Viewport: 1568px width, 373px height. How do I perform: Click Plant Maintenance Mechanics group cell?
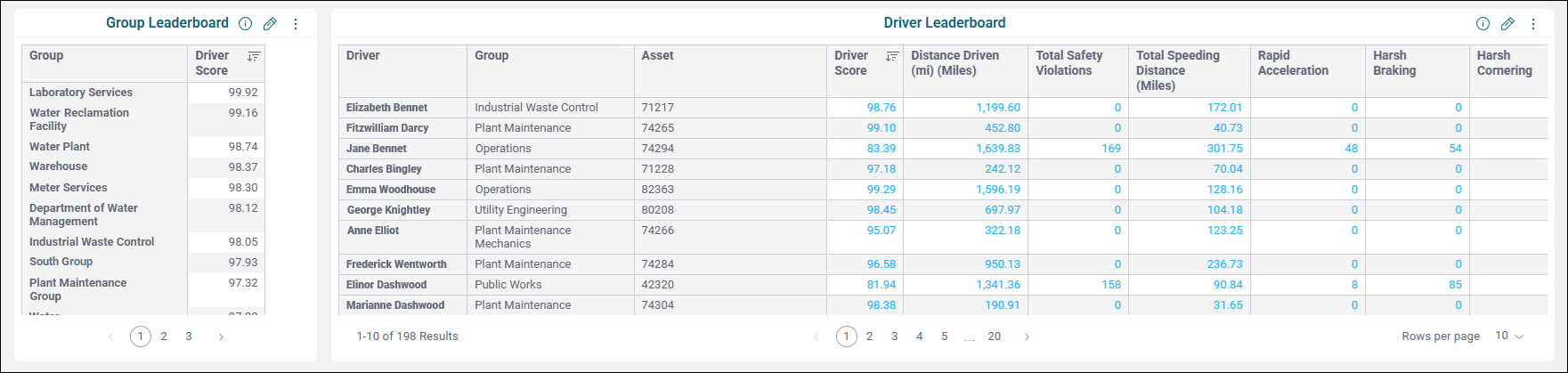coord(523,237)
